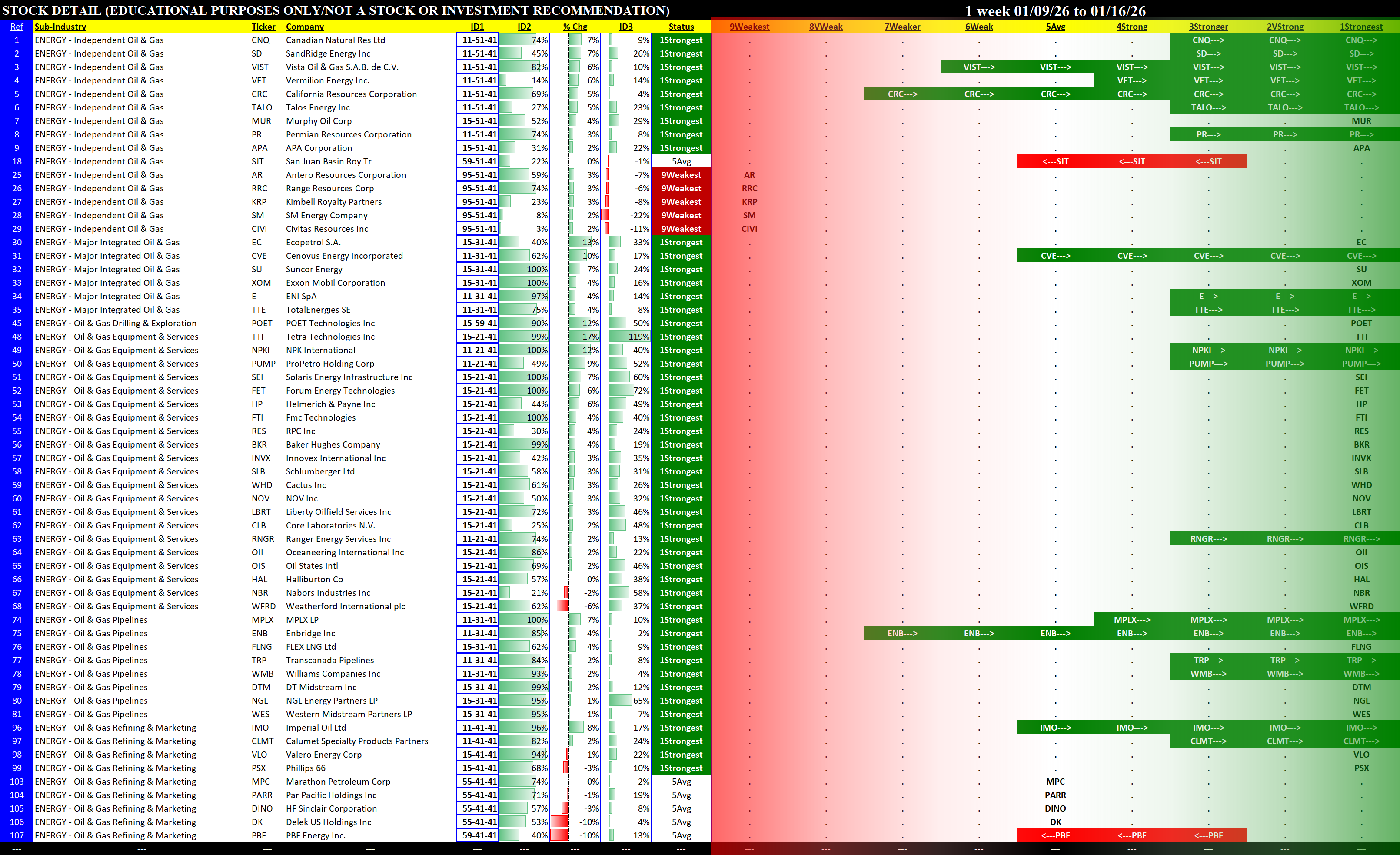Click the 5Avg status for Marathon Petroleum

[681, 782]
